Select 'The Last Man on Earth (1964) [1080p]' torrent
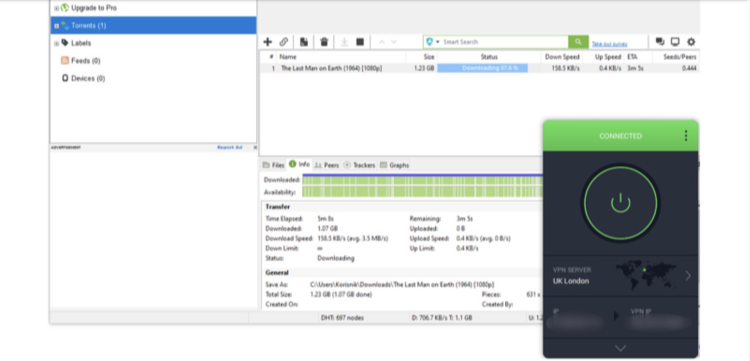 click(331, 68)
